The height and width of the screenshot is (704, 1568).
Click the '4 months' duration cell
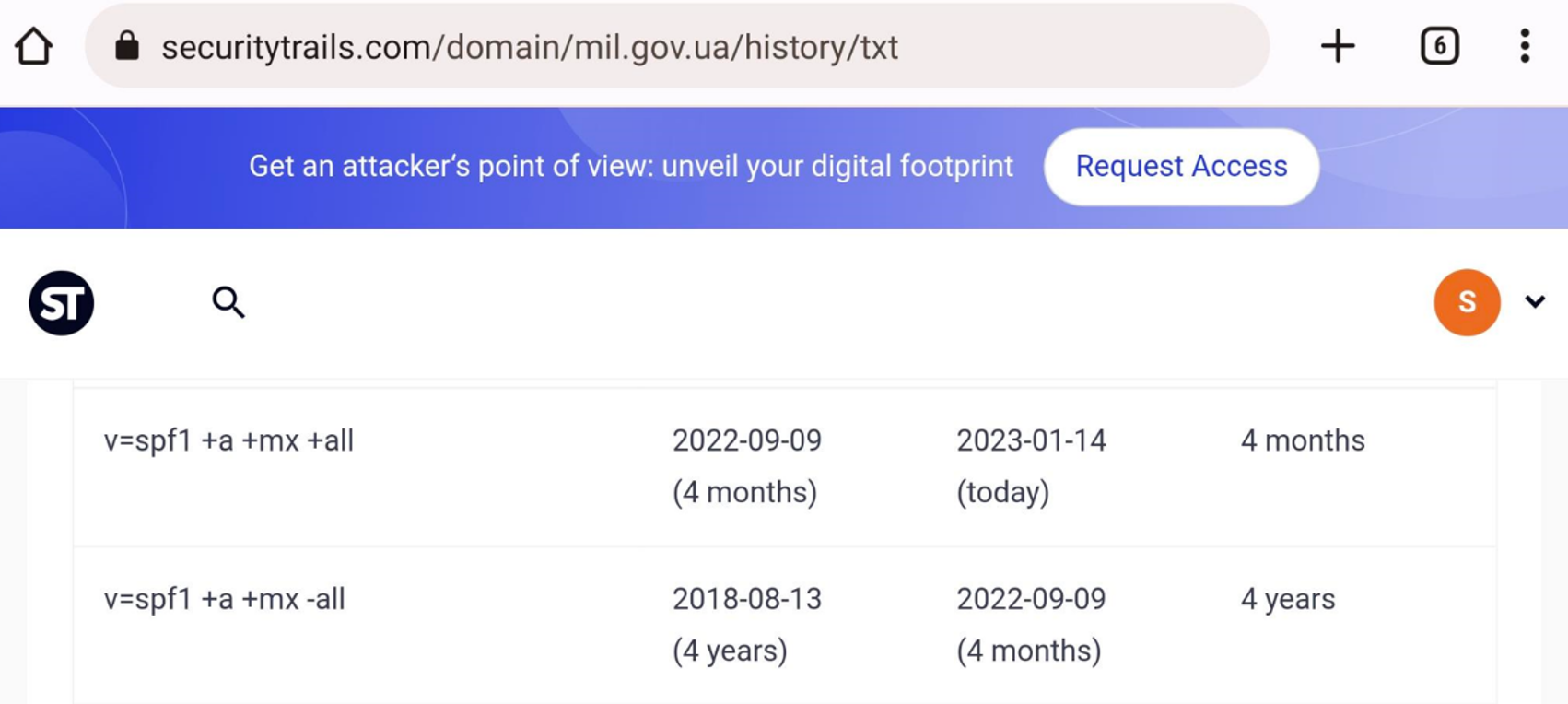coord(1303,440)
